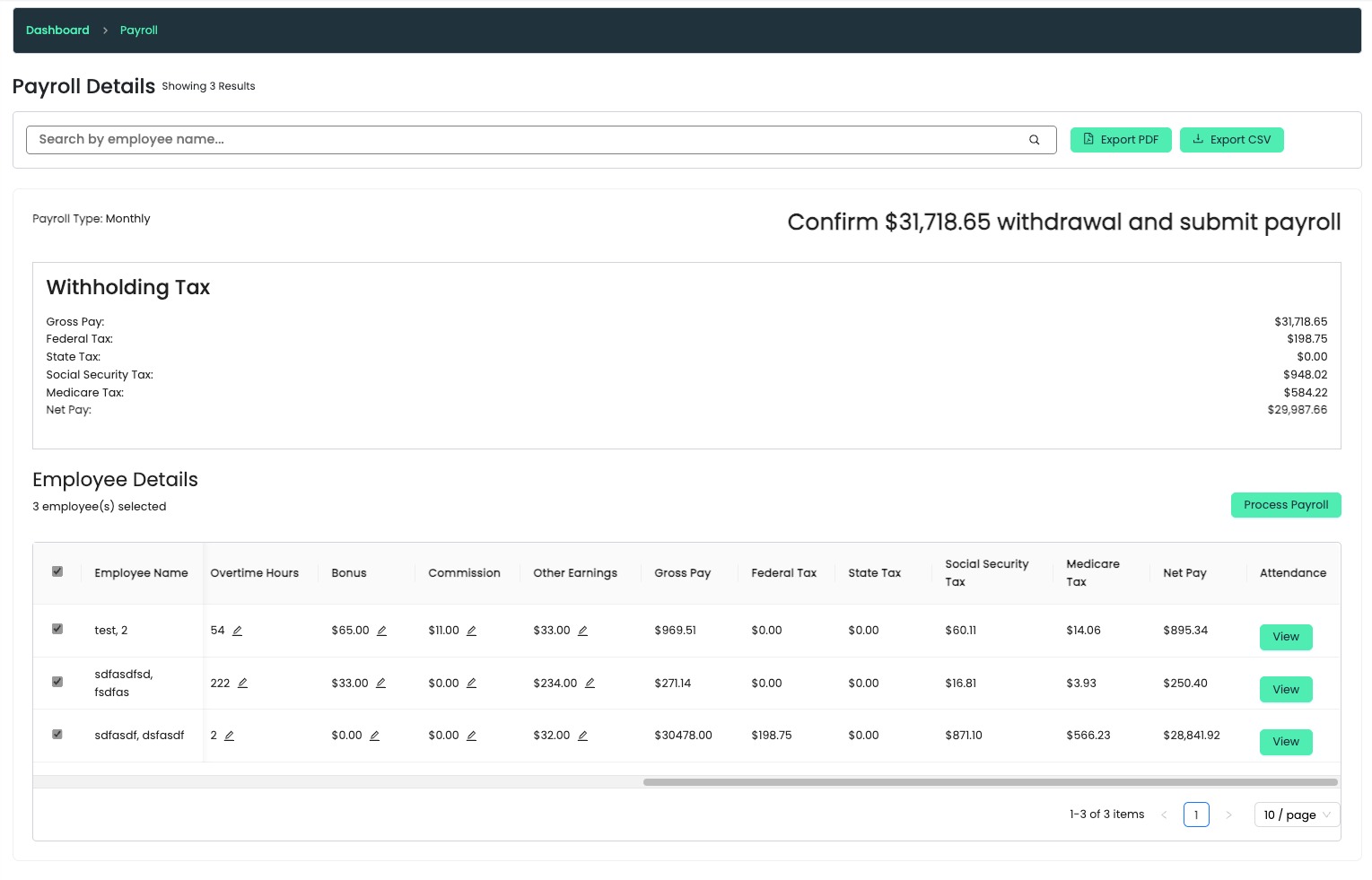Open the 10 / page size dropdown
Viewport: 1372px width, 880px height.
(1296, 815)
